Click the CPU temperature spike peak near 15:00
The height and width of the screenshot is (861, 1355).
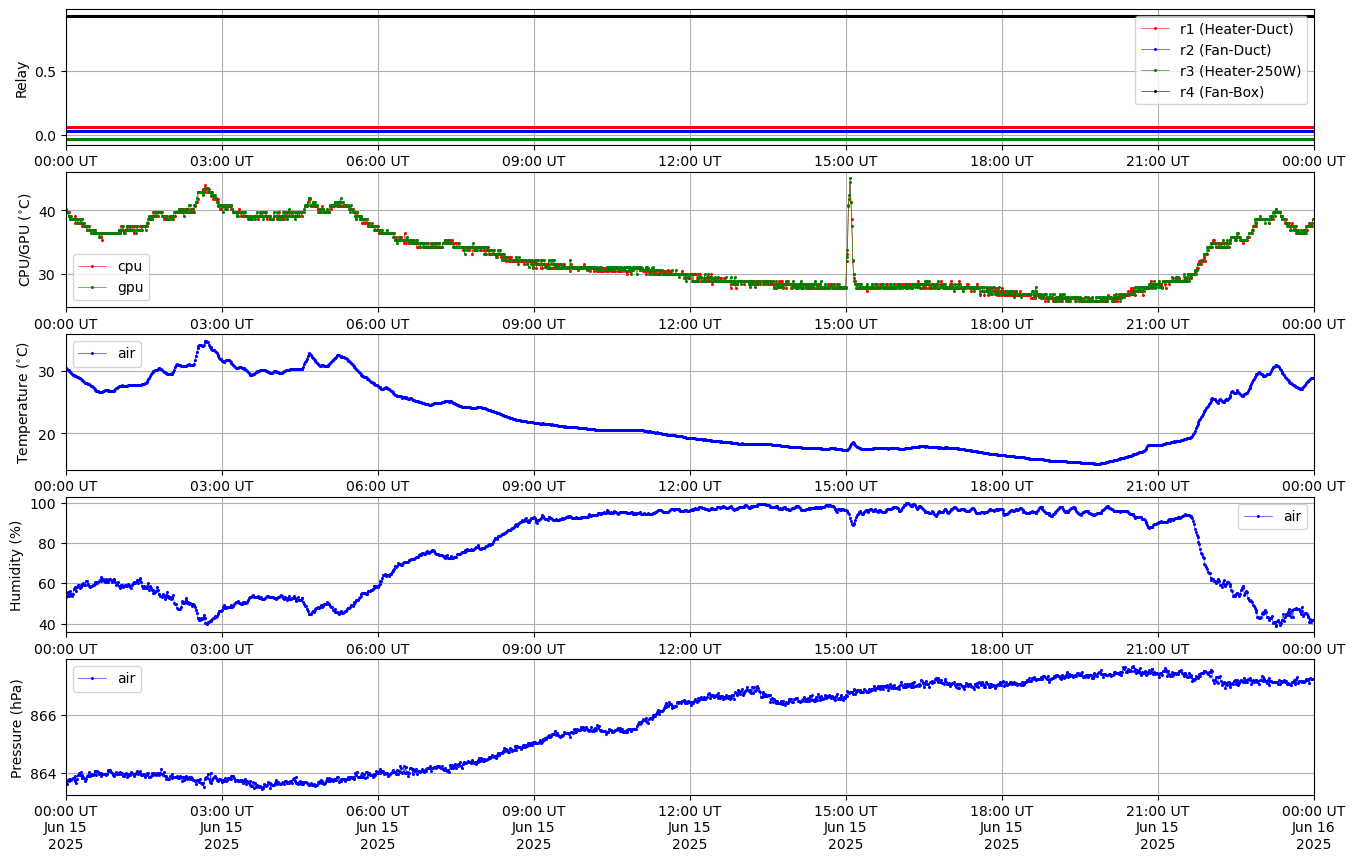pyautogui.click(x=850, y=179)
